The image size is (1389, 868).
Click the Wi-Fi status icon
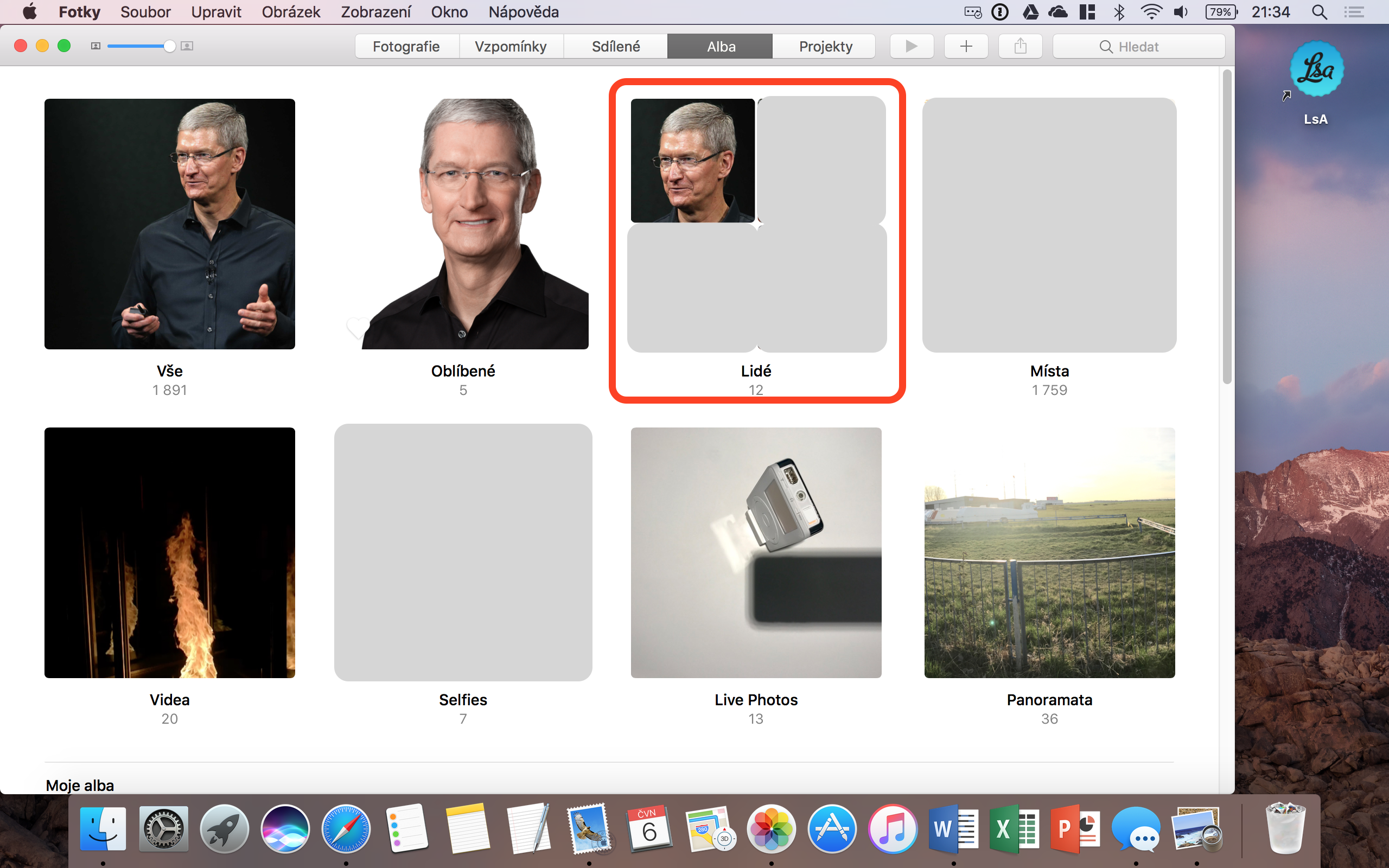pos(1151,12)
